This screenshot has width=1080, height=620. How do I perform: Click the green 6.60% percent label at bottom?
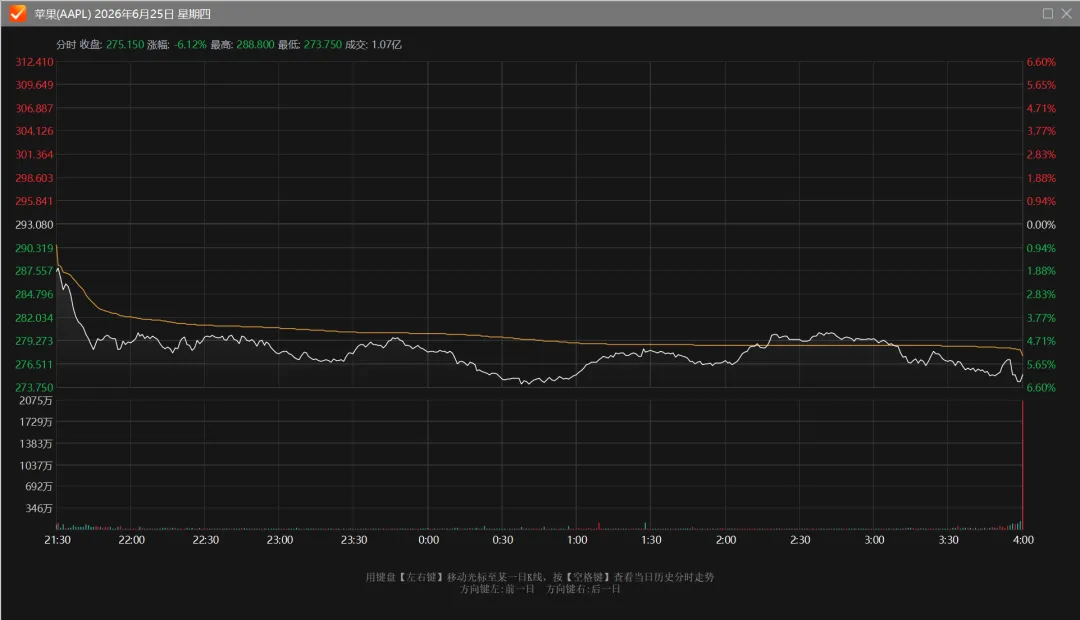(1041, 387)
